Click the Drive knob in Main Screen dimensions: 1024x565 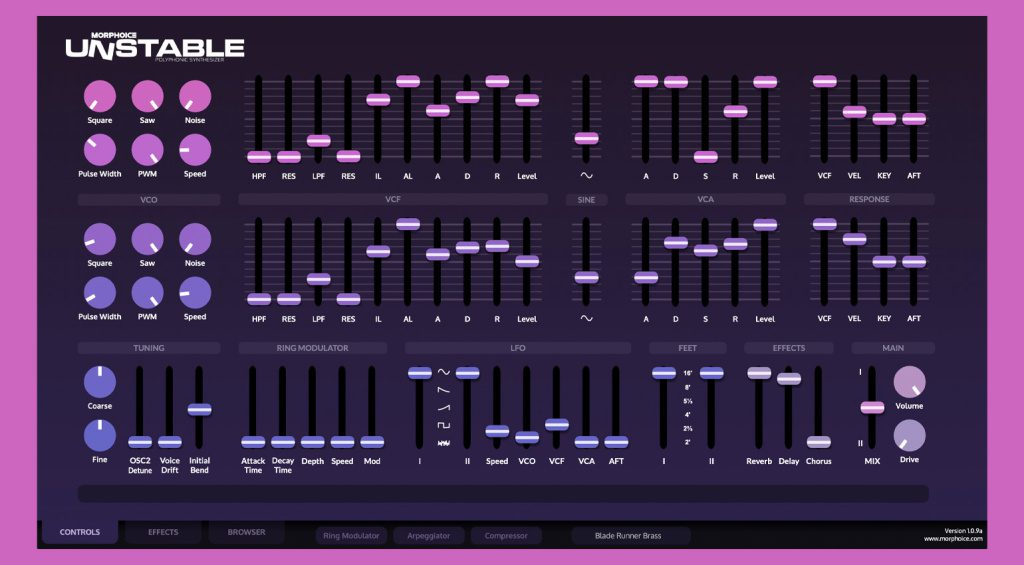click(909, 436)
